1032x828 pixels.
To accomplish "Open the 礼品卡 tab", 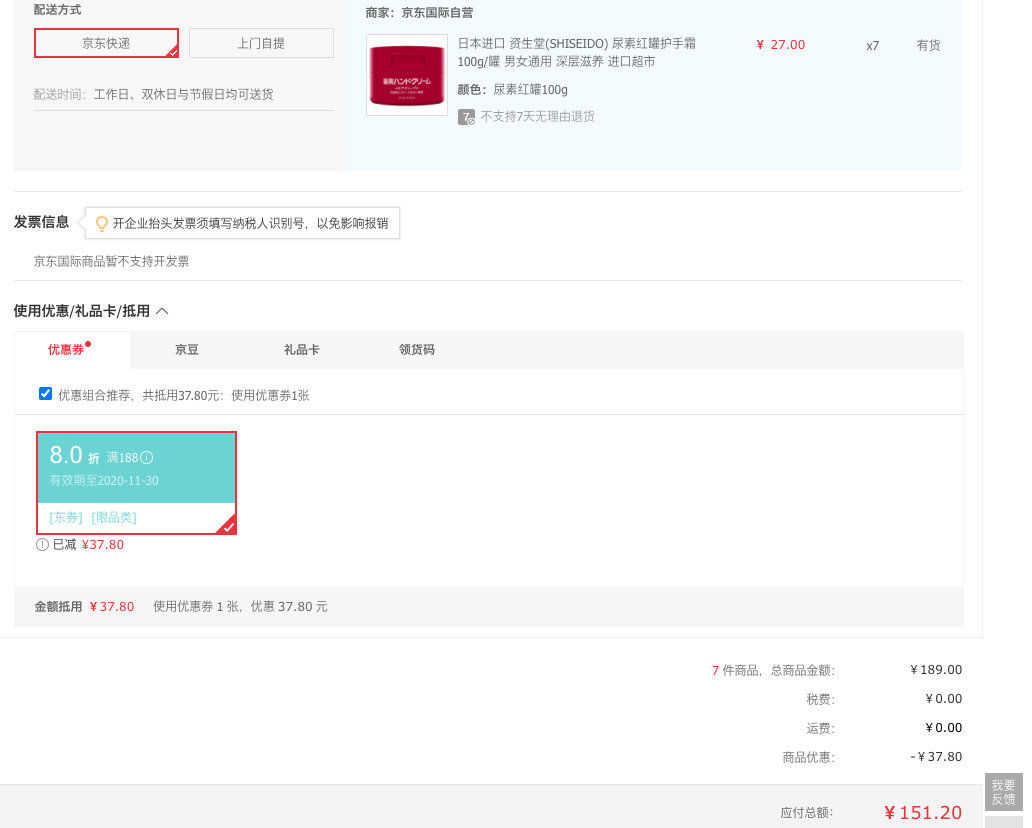I will [301, 349].
